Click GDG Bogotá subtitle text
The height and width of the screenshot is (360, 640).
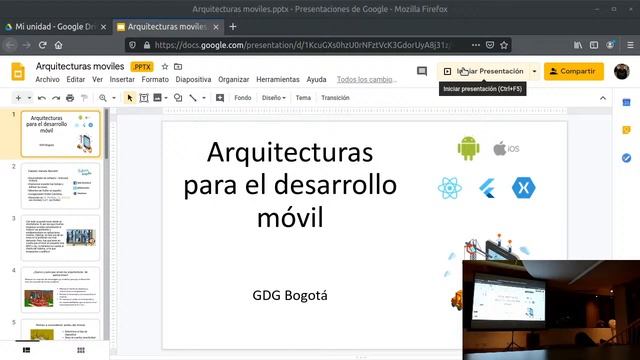[x=290, y=295]
